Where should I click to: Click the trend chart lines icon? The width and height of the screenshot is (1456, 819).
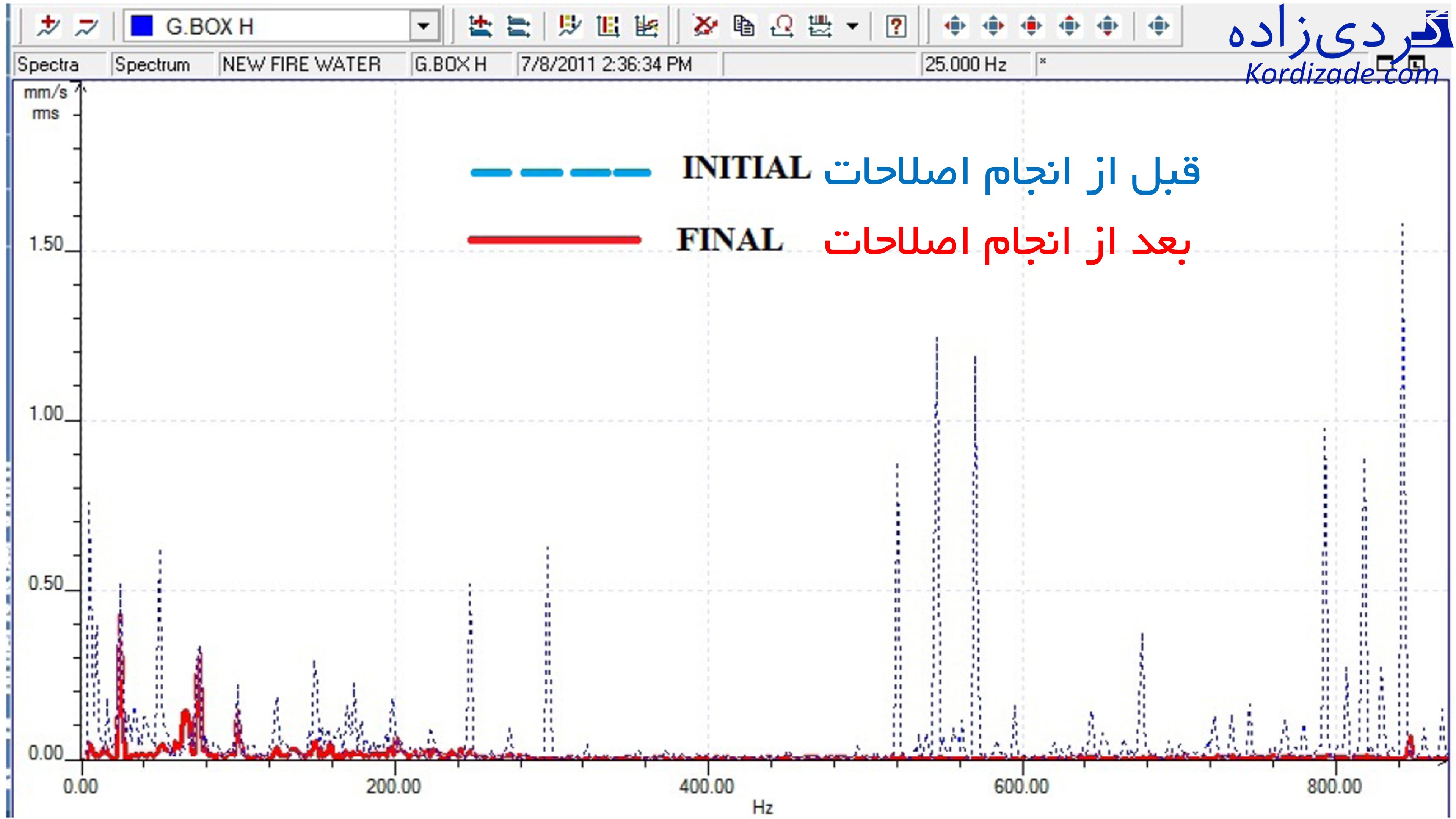click(x=646, y=26)
